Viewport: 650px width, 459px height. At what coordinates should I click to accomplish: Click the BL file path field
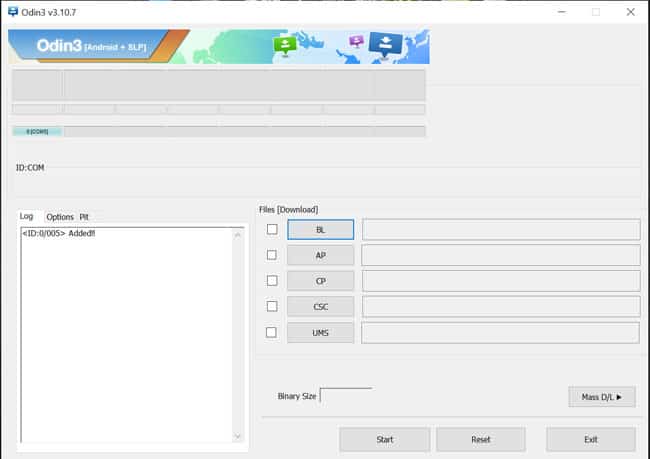click(501, 229)
